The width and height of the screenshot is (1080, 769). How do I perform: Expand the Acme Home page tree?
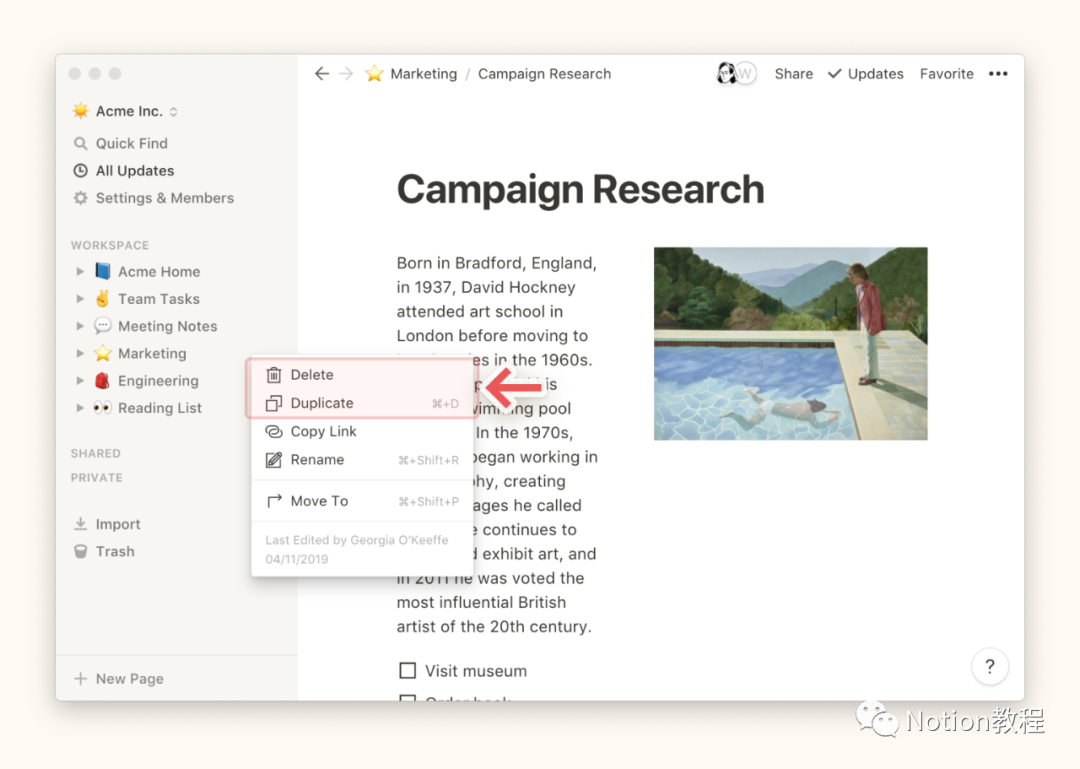point(80,272)
